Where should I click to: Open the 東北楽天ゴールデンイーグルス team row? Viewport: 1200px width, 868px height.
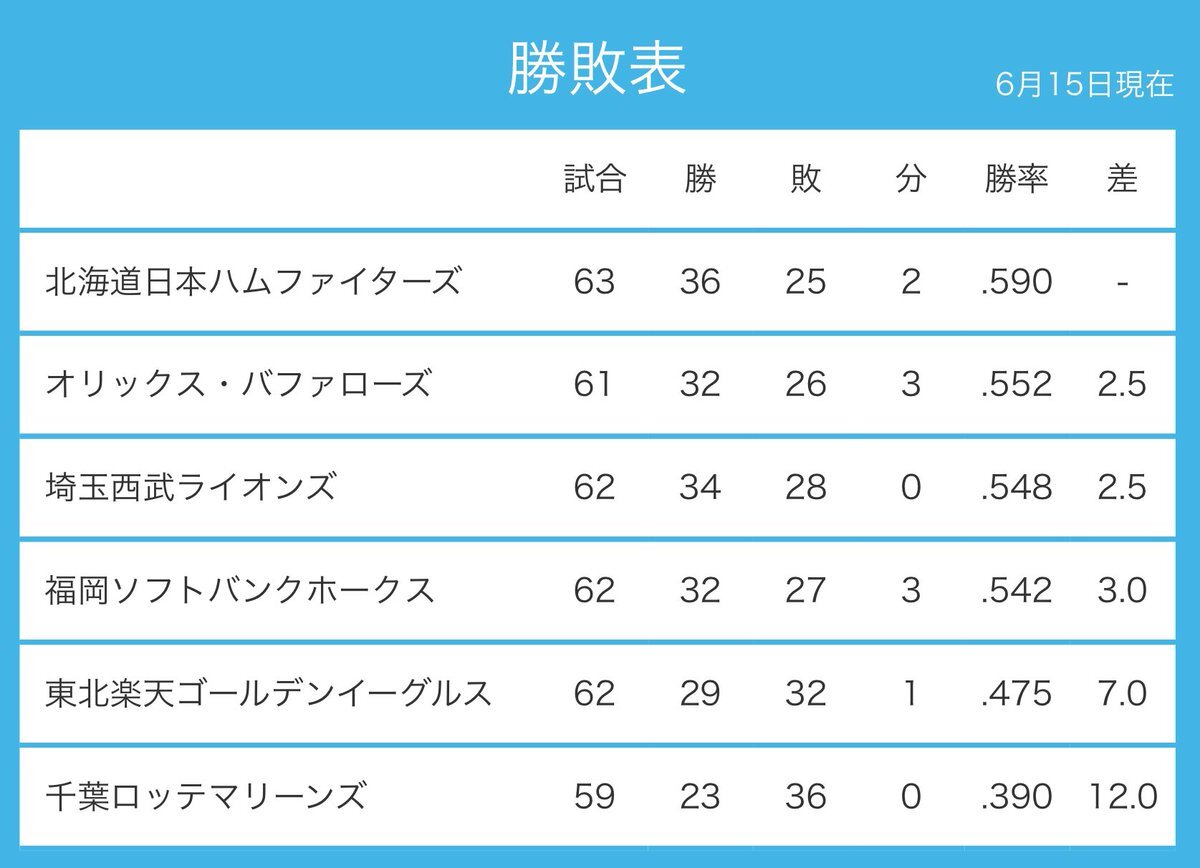[598, 692]
